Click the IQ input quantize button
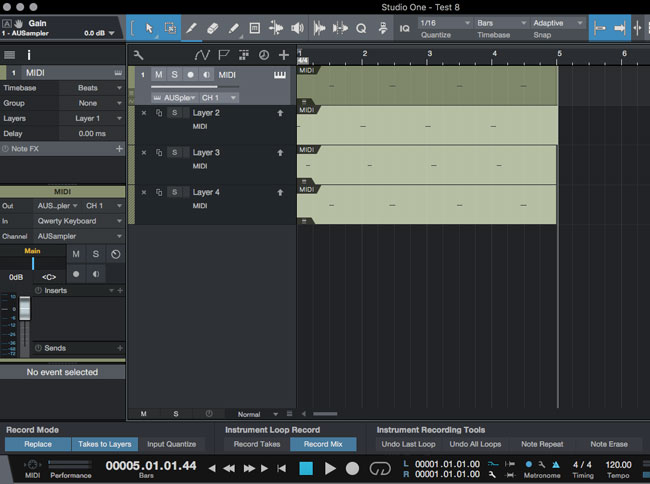The width and height of the screenshot is (650, 484). (x=404, y=28)
